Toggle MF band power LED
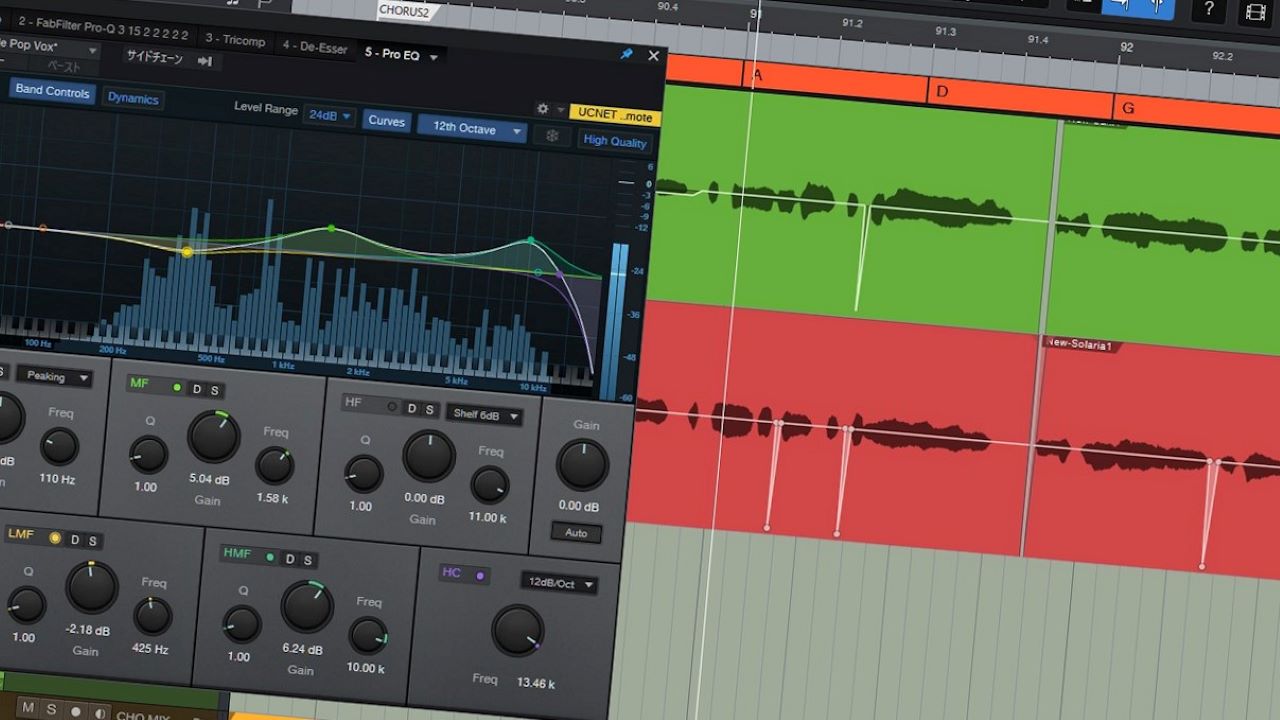 [177, 387]
